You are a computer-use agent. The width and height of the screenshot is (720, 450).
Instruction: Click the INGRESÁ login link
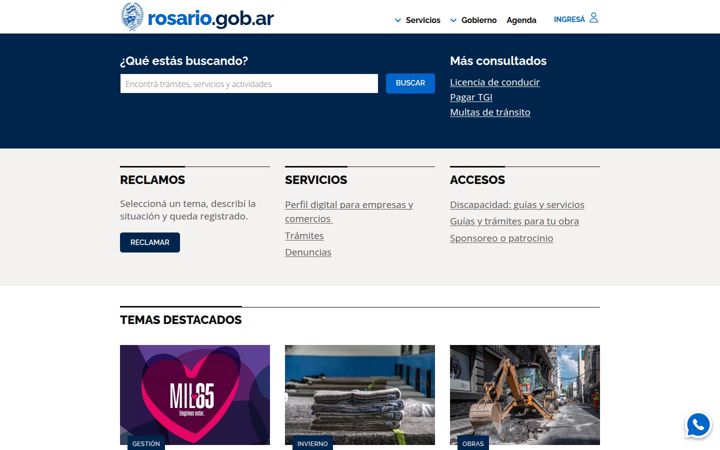[x=569, y=19]
